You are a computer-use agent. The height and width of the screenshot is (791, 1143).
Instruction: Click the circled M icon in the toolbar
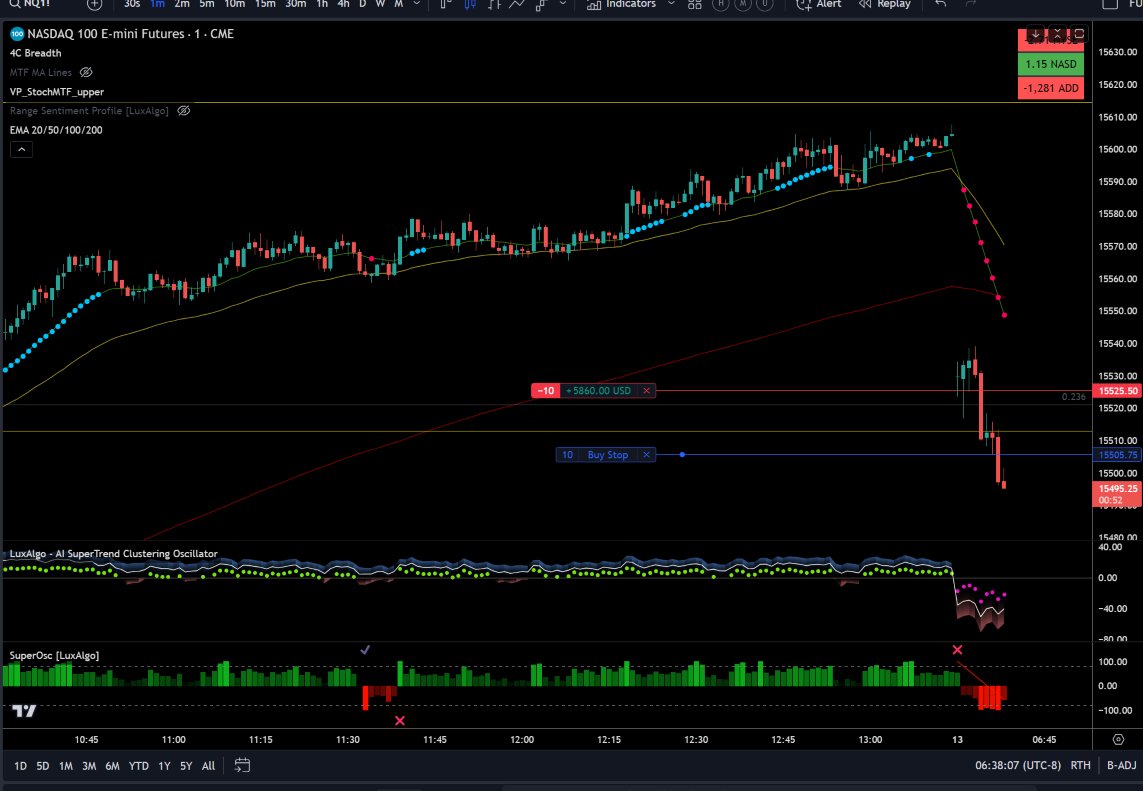coord(742,4)
